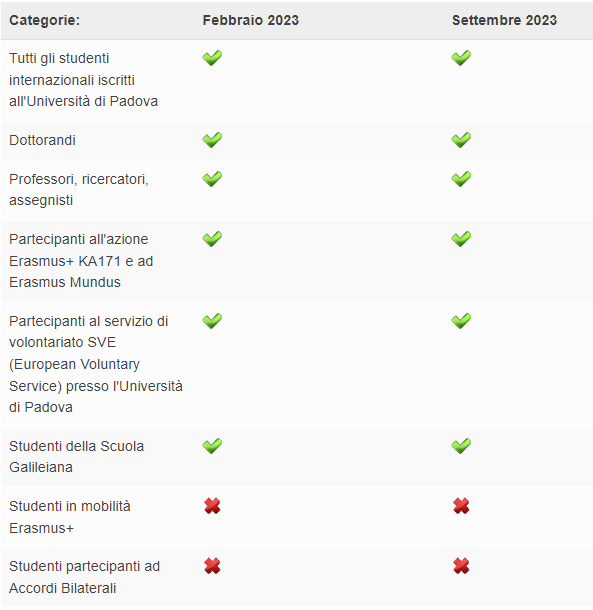Click the Febbraio 2023 checkmark for Dottorandi
This screenshot has height=610, width=593.
212,140
